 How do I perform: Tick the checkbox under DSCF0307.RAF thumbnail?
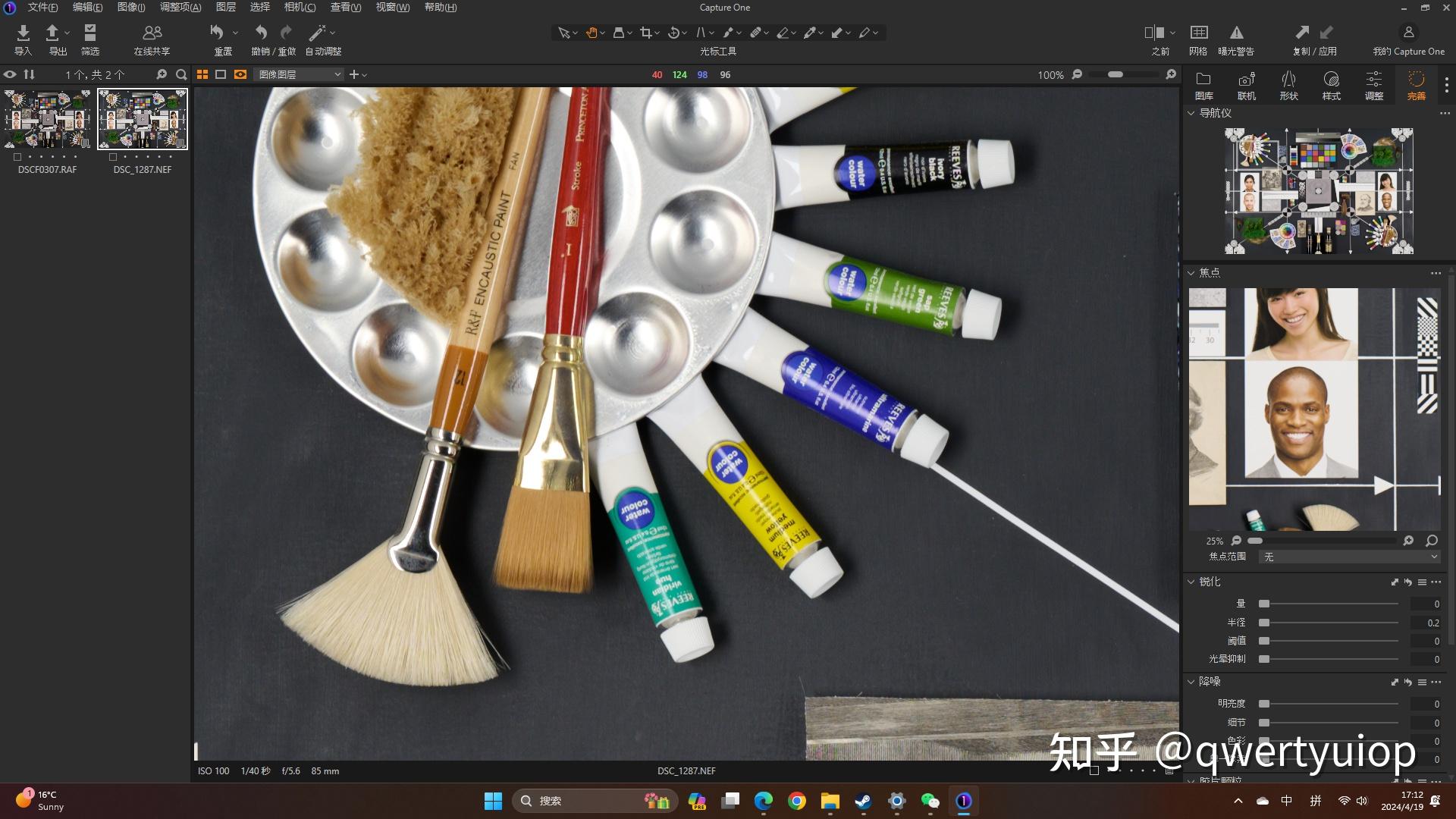17,157
